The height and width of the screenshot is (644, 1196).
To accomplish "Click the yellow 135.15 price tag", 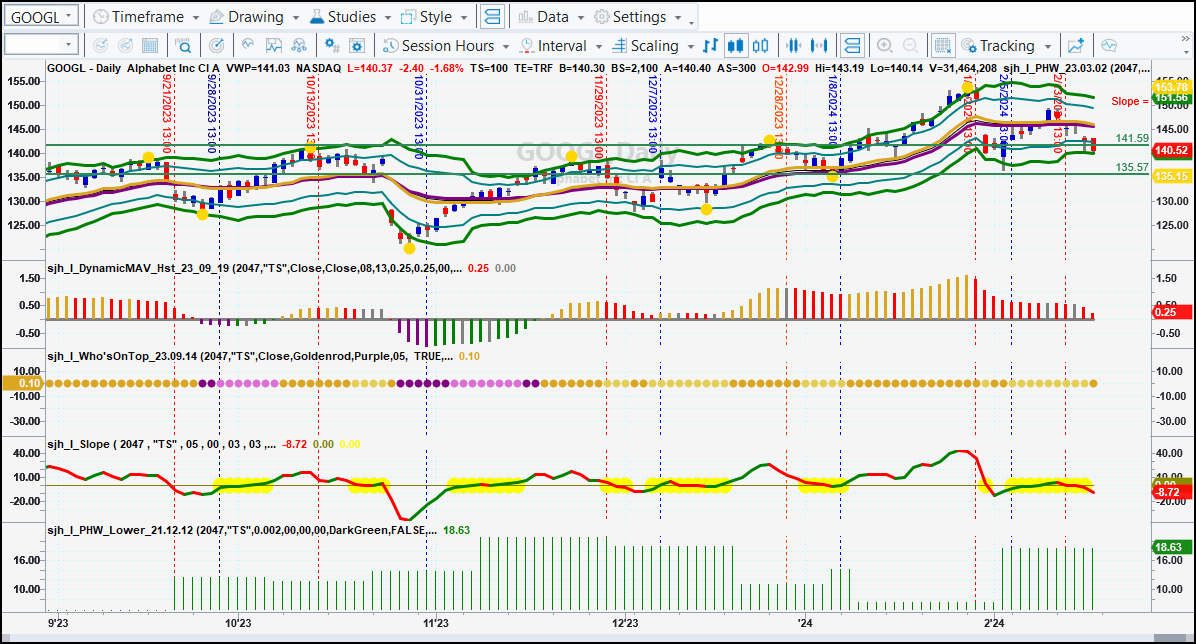I will coord(1172,176).
